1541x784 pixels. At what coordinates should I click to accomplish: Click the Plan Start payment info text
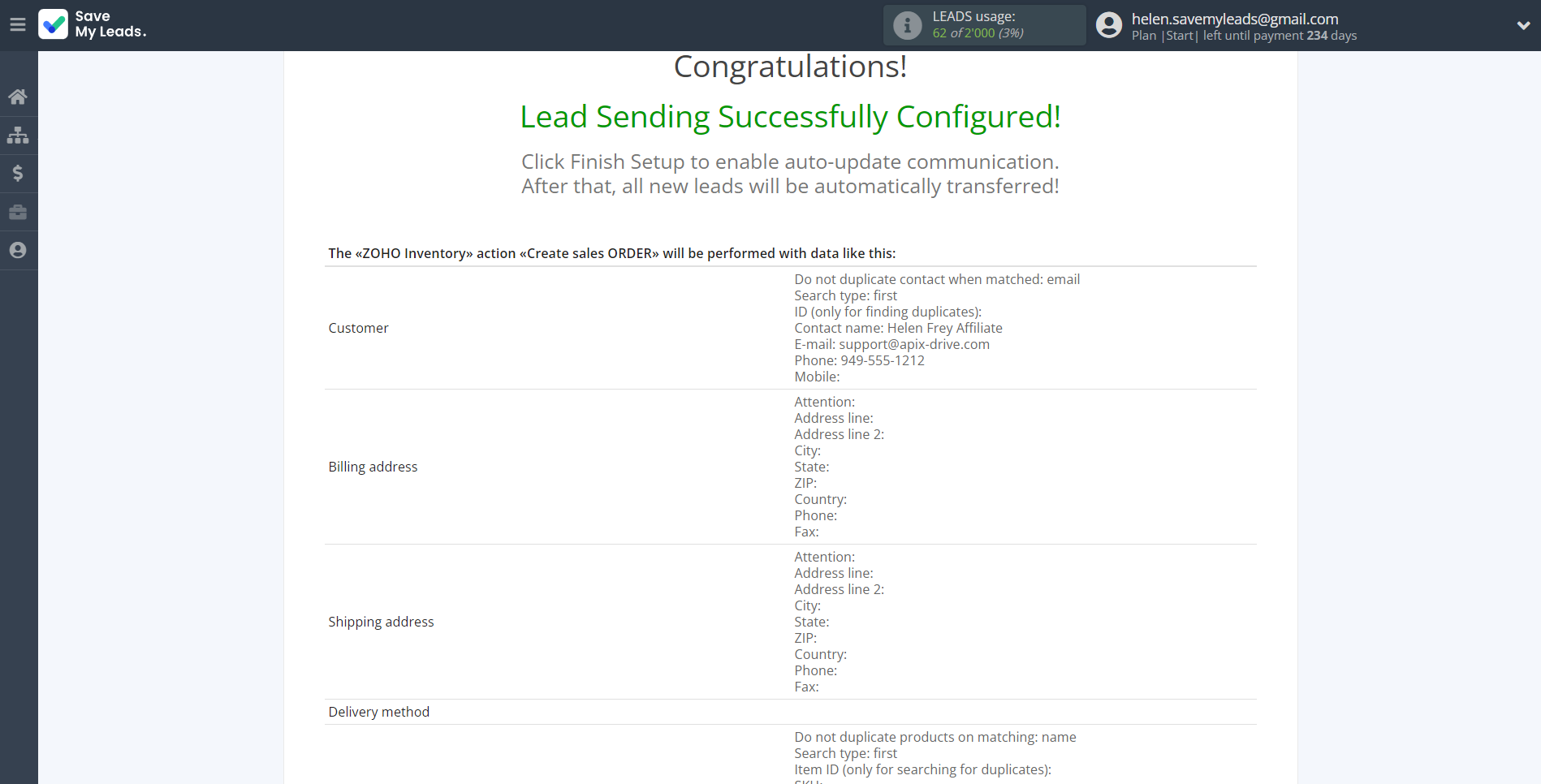coord(1244,36)
